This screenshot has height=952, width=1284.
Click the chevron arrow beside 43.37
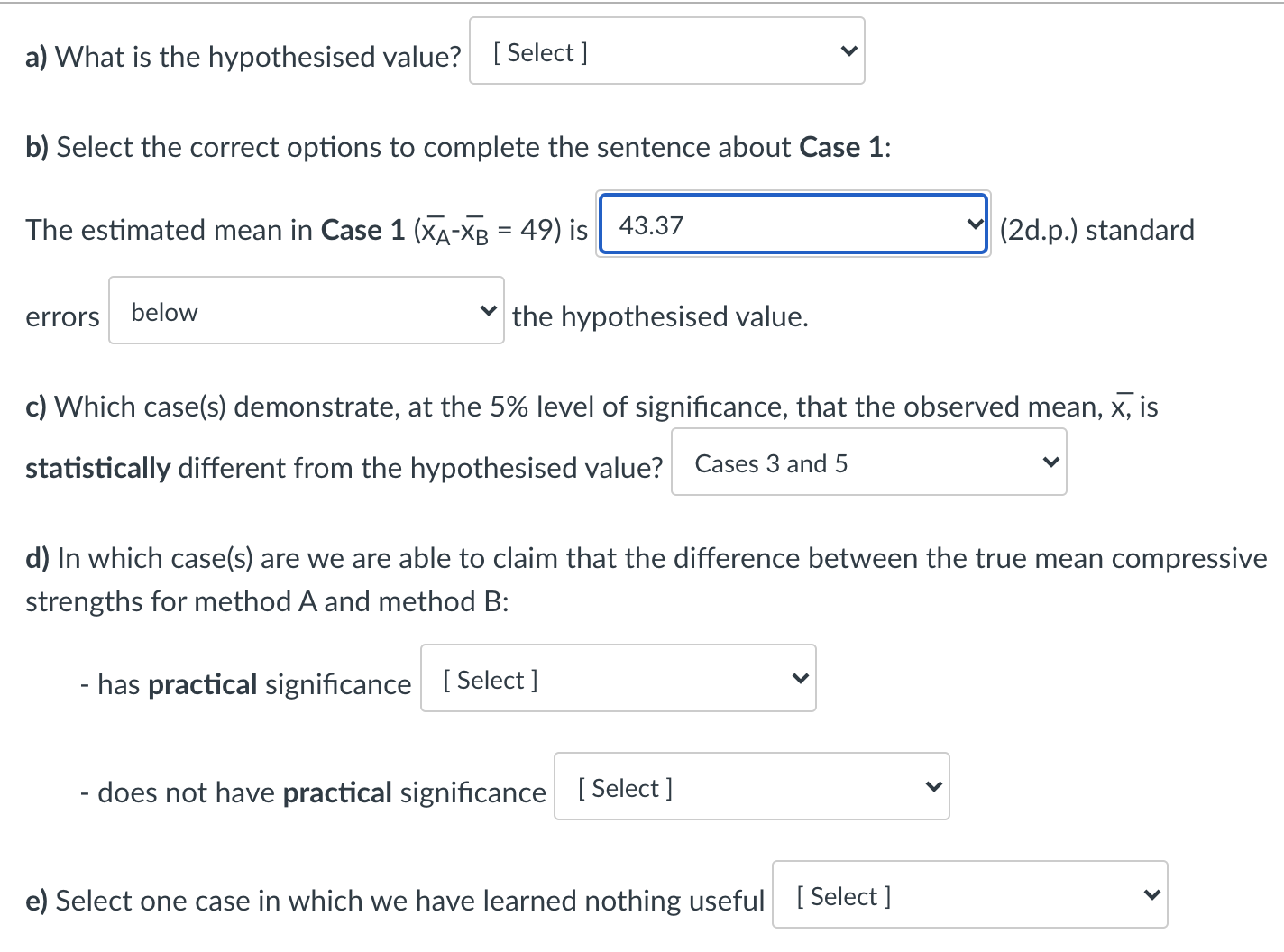973,224
